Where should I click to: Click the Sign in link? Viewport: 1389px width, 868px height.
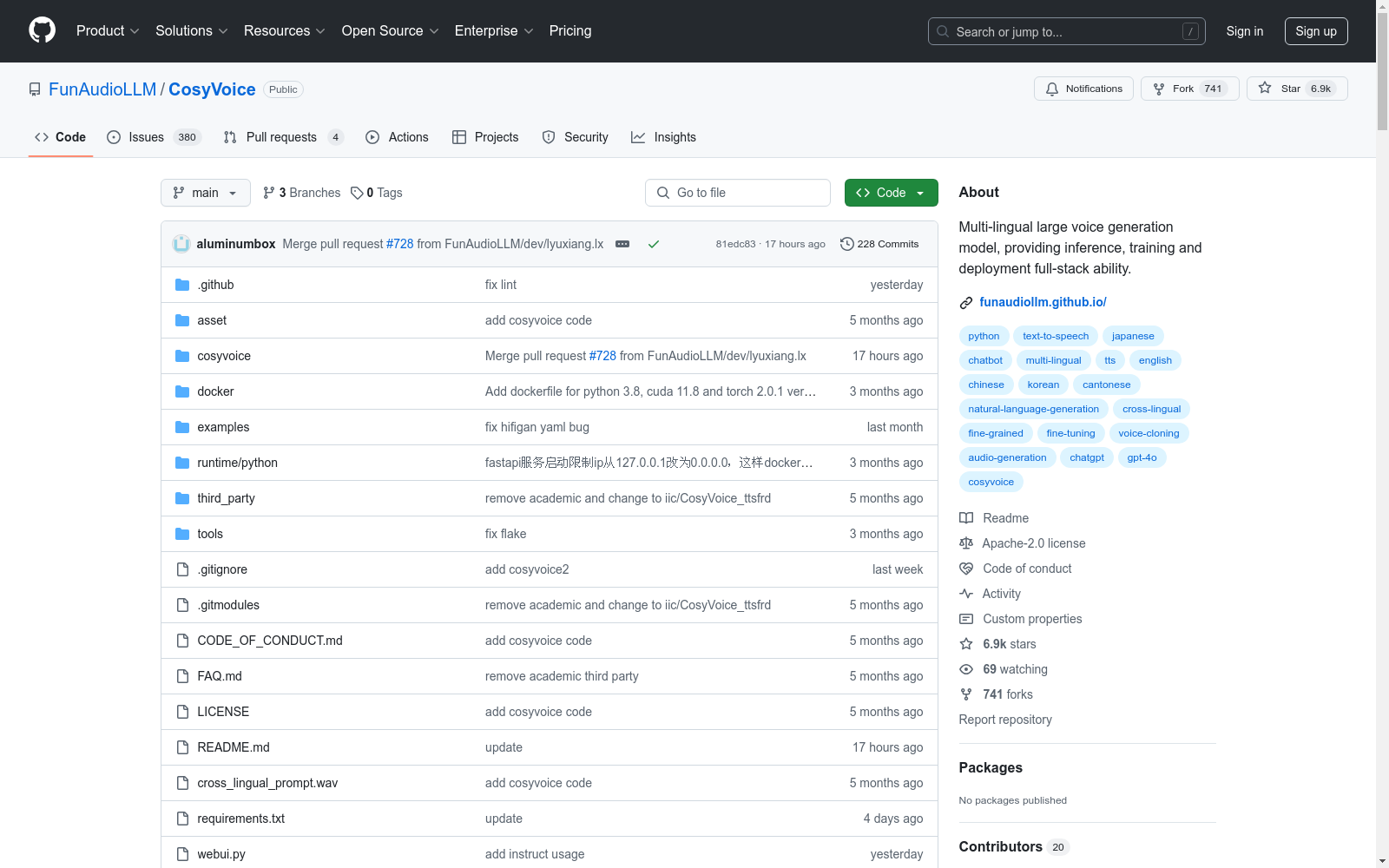click(1245, 31)
